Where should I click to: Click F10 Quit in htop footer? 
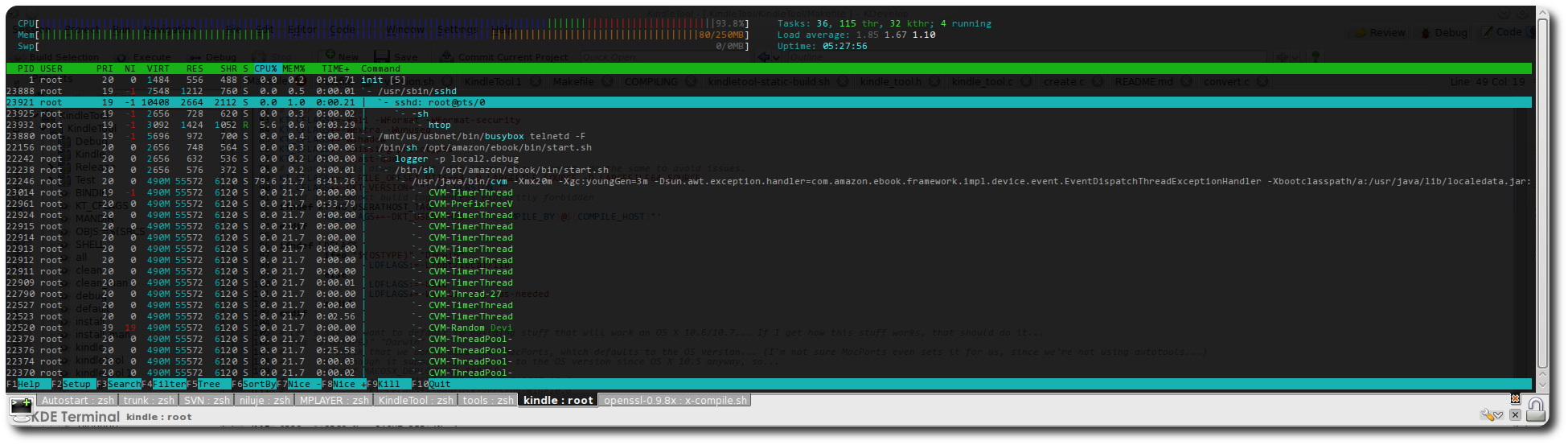click(x=432, y=384)
